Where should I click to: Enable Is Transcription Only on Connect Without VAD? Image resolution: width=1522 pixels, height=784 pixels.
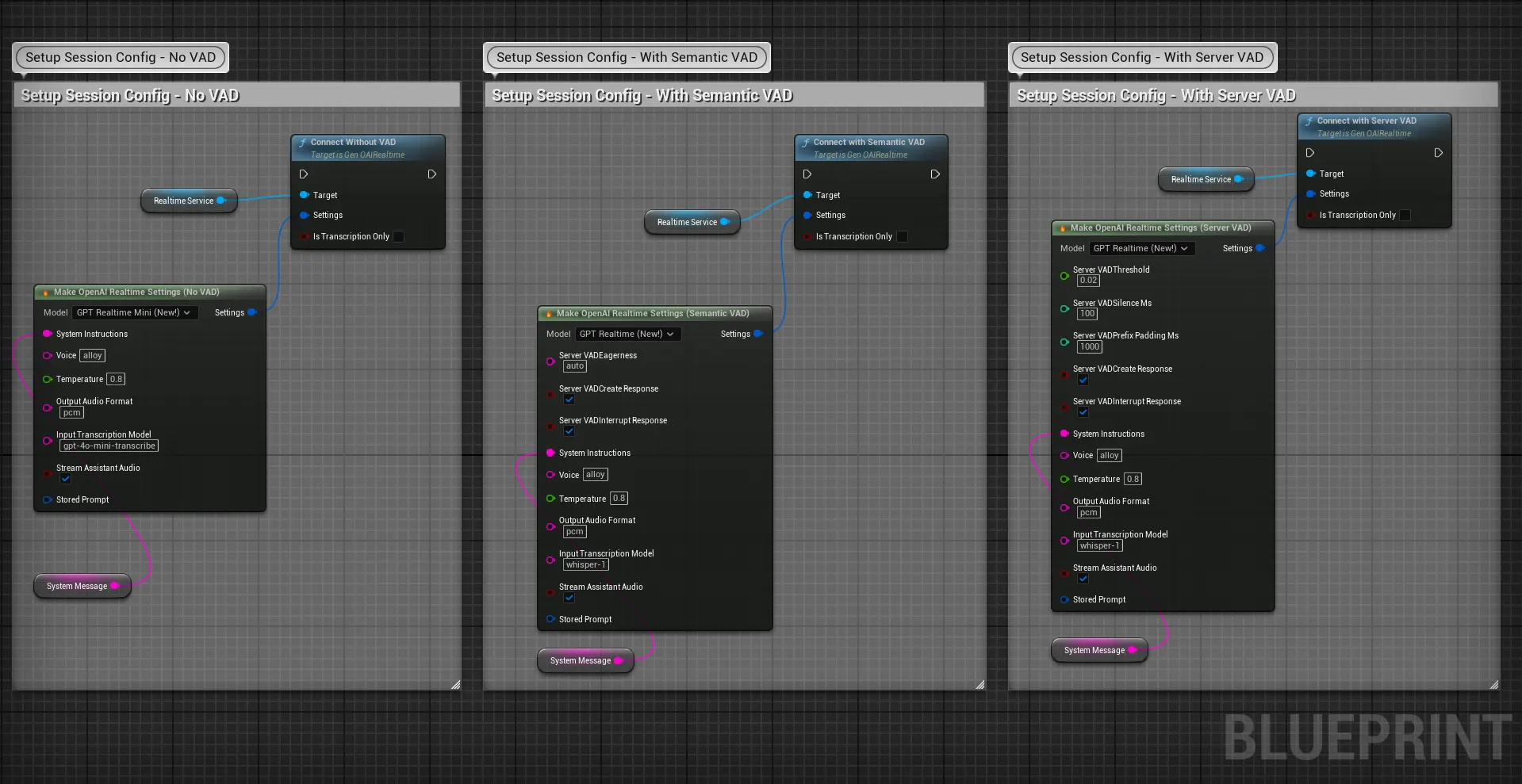[x=398, y=236]
